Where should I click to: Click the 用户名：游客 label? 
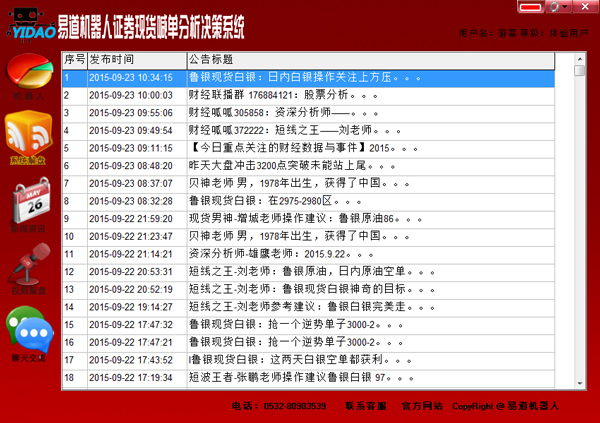click(x=488, y=33)
